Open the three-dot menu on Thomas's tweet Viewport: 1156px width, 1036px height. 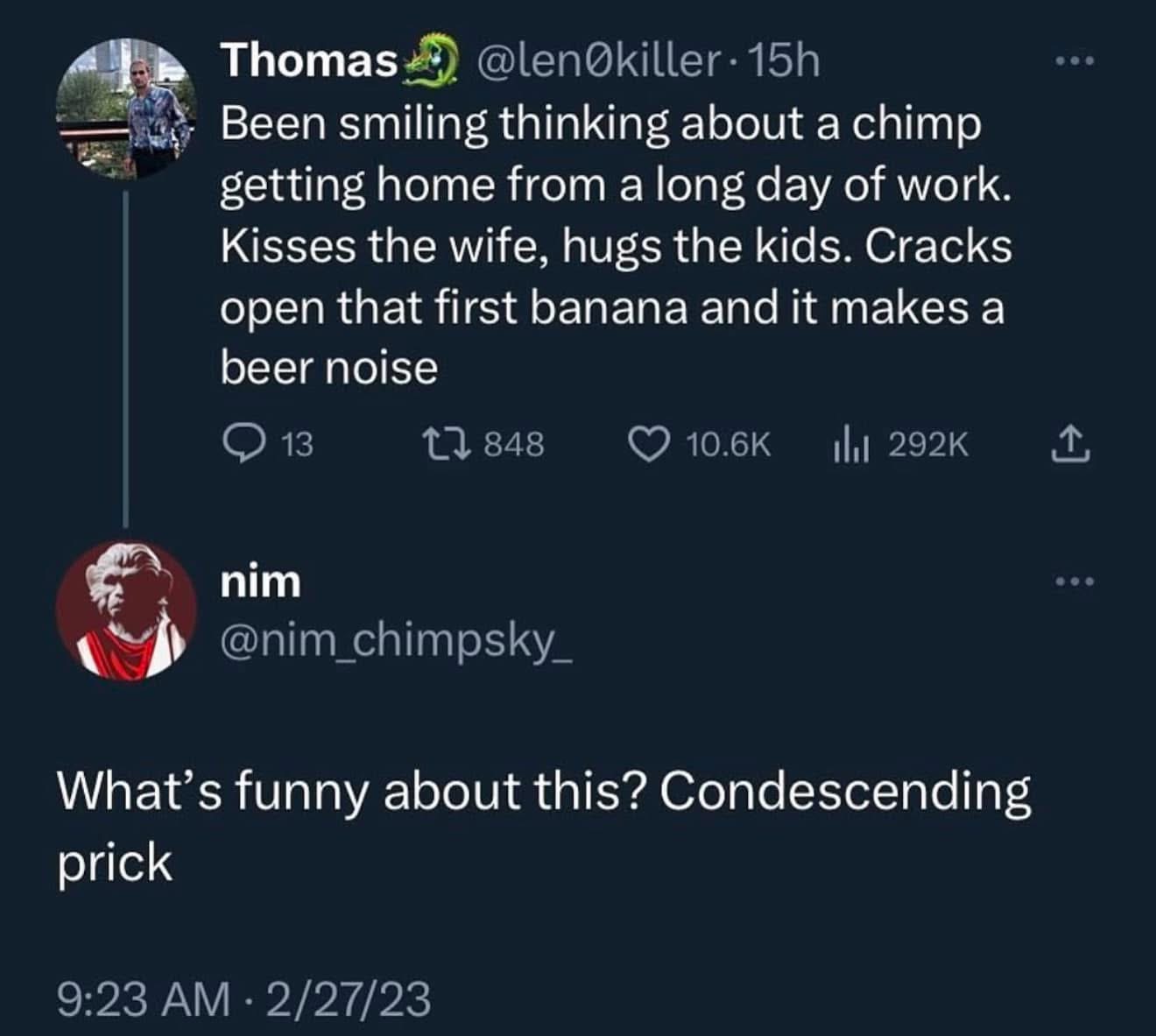1074,61
